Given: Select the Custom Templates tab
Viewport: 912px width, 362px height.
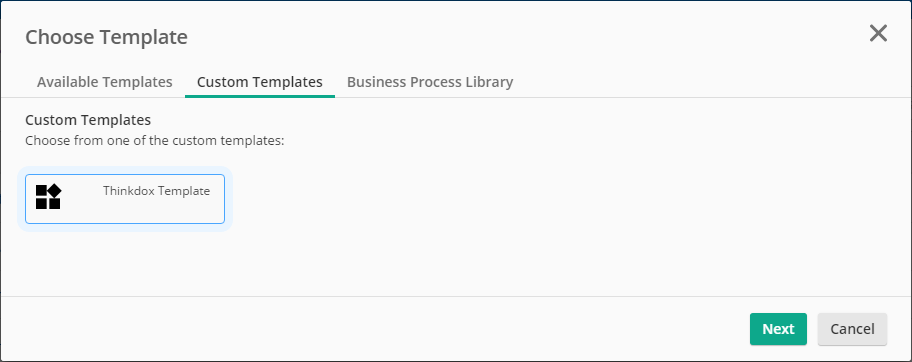Looking at the screenshot, I should (x=259, y=82).
